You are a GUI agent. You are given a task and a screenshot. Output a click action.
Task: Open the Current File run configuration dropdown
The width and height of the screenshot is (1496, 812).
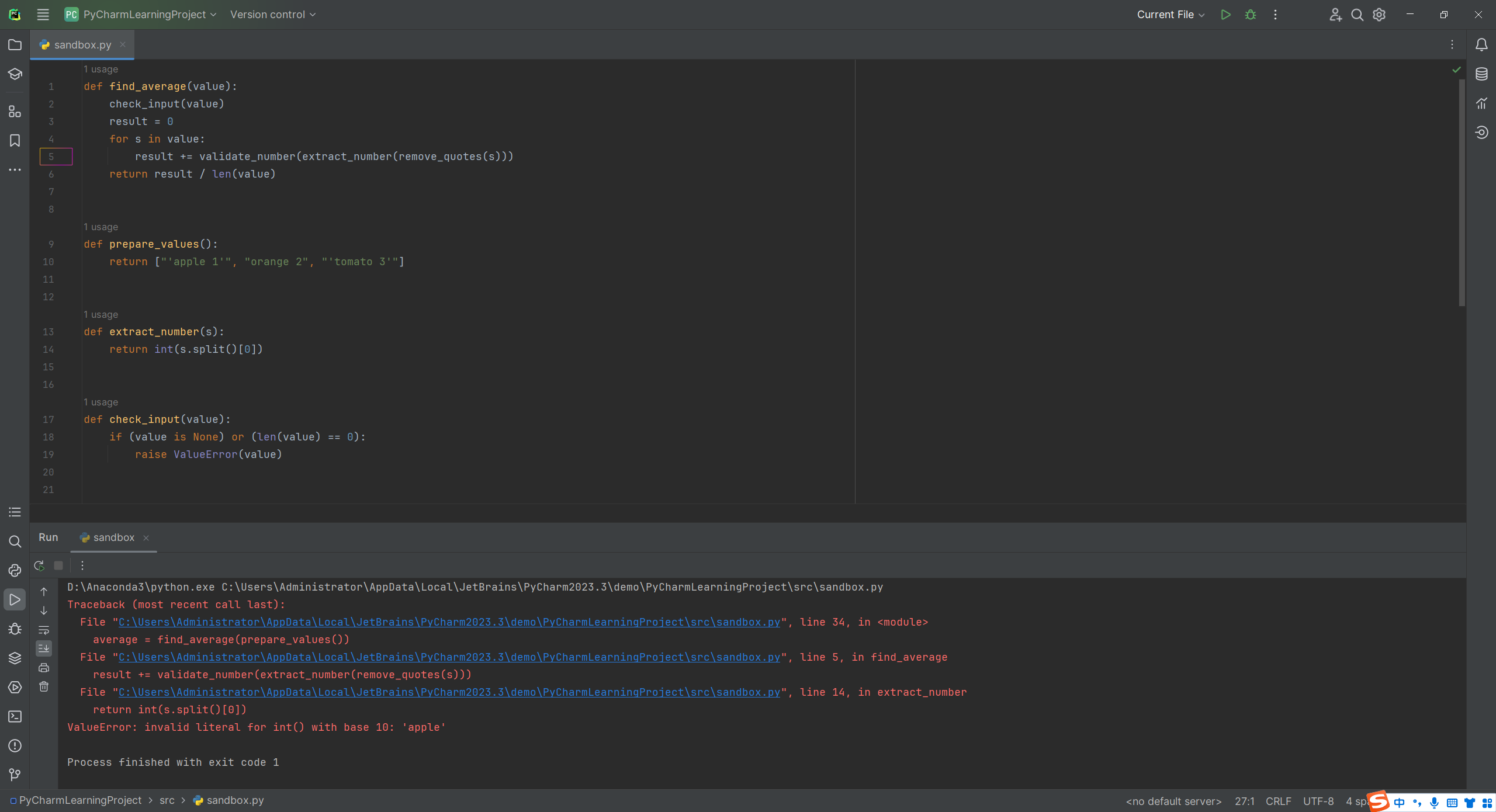[1170, 15]
